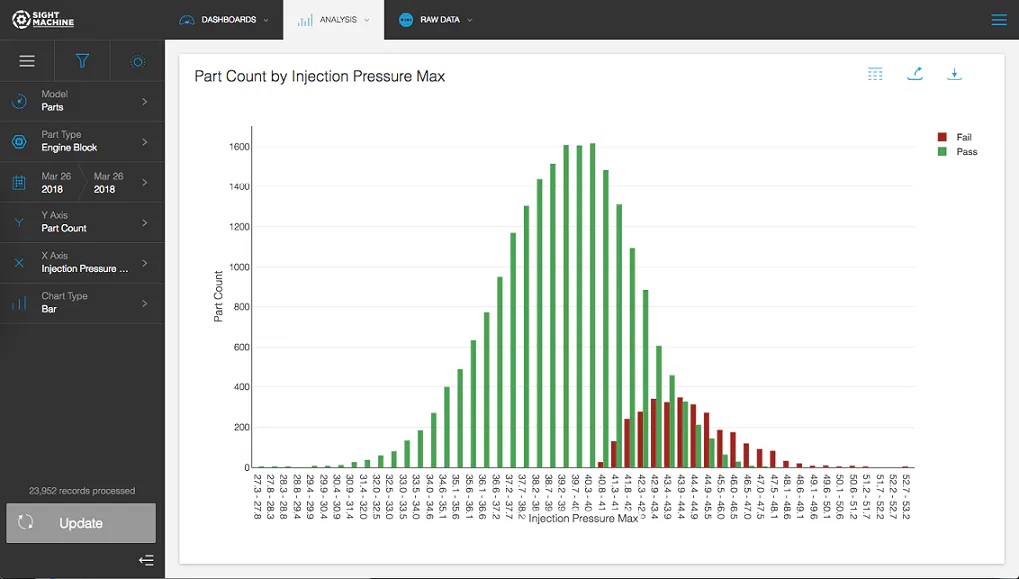Image resolution: width=1019 pixels, height=579 pixels.
Task: Open the Chart Type Bar selector
Action: pyautogui.click(x=82, y=303)
